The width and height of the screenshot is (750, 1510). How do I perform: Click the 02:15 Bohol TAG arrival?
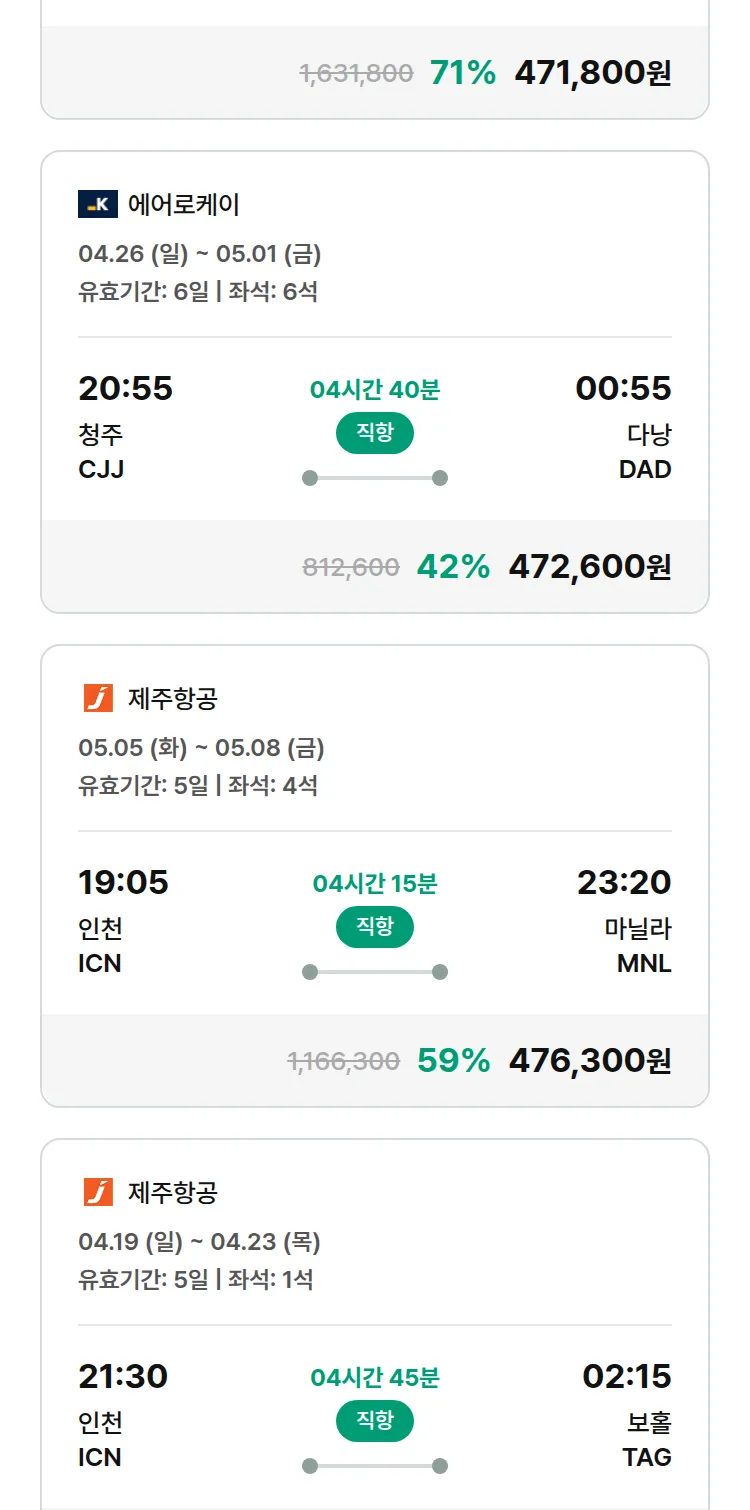[x=627, y=1376]
